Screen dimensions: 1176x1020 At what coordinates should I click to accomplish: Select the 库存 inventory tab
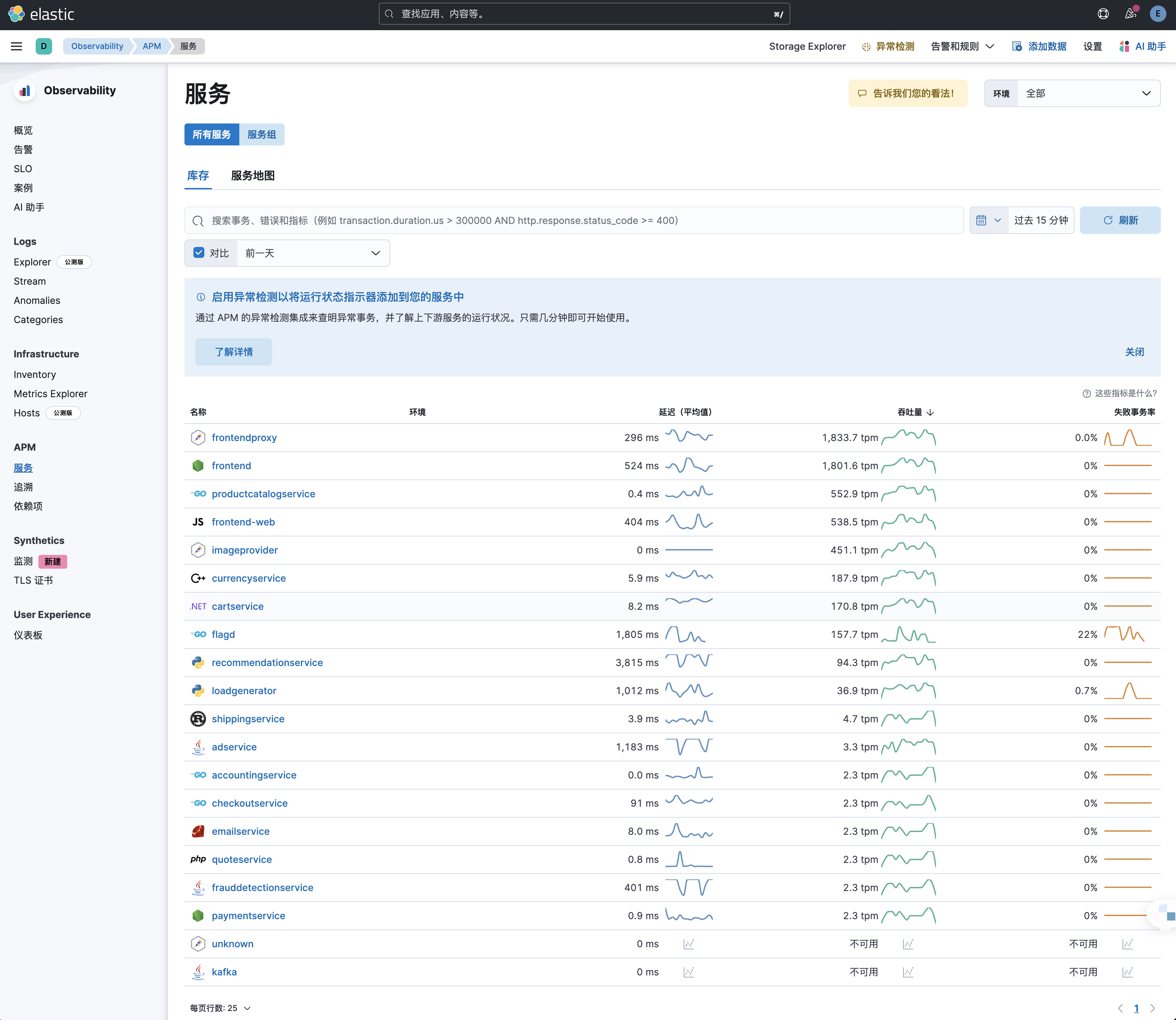coord(198,176)
